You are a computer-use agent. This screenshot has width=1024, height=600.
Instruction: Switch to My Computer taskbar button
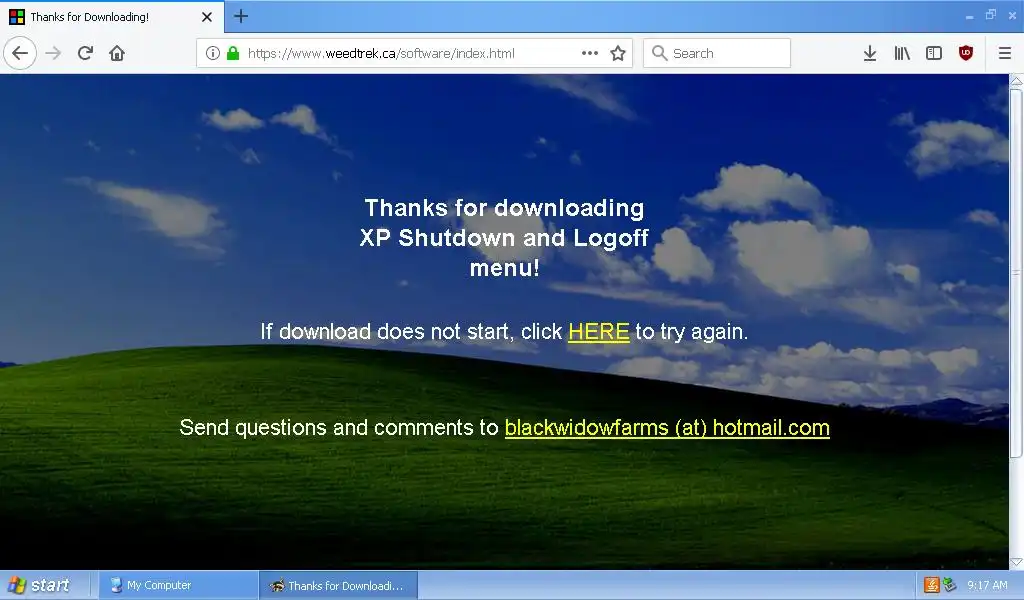[x=178, y=586]
